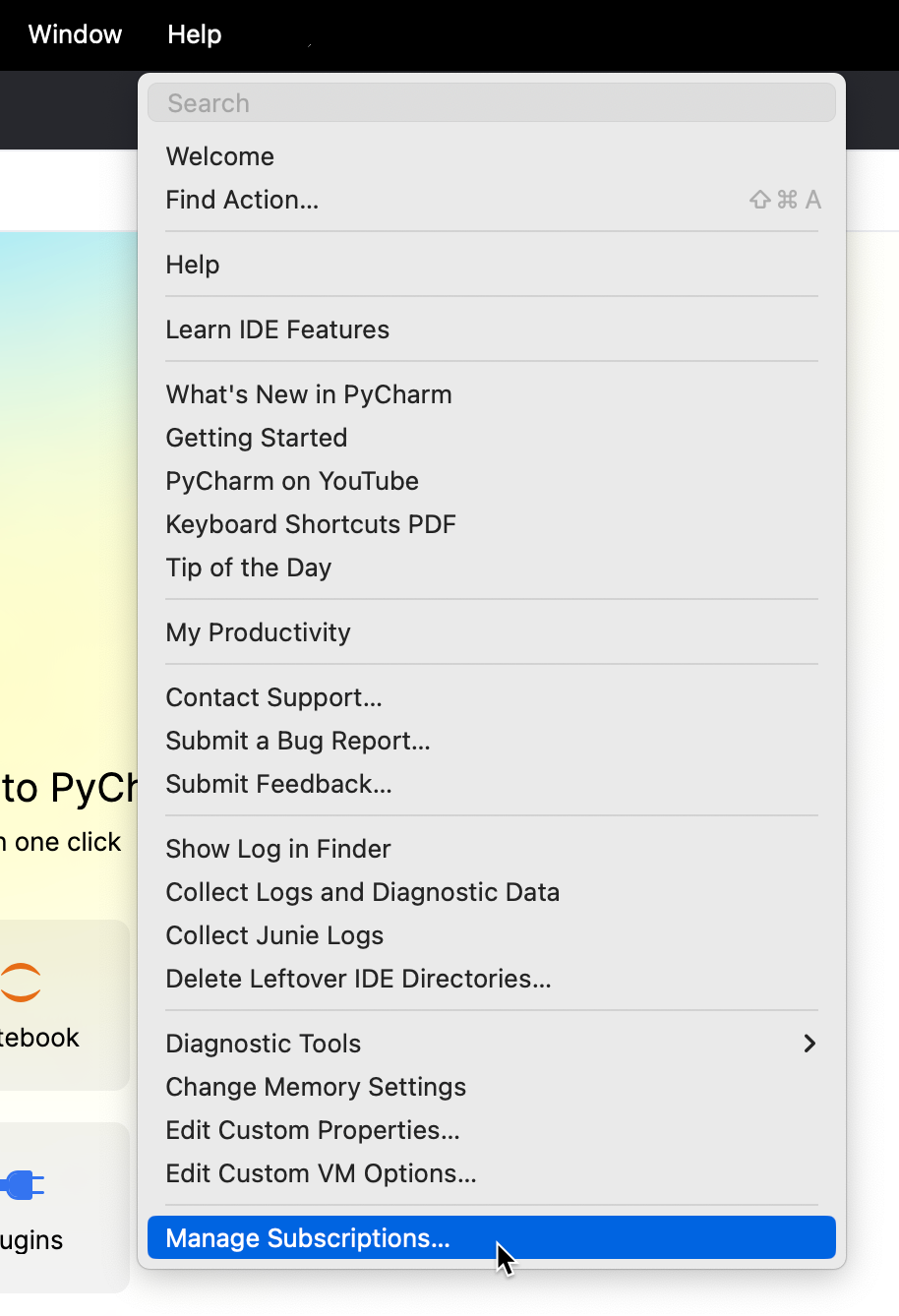Select Learn IDE Features
Viewport: 899px width, 1316px height.
click(277, 329)
